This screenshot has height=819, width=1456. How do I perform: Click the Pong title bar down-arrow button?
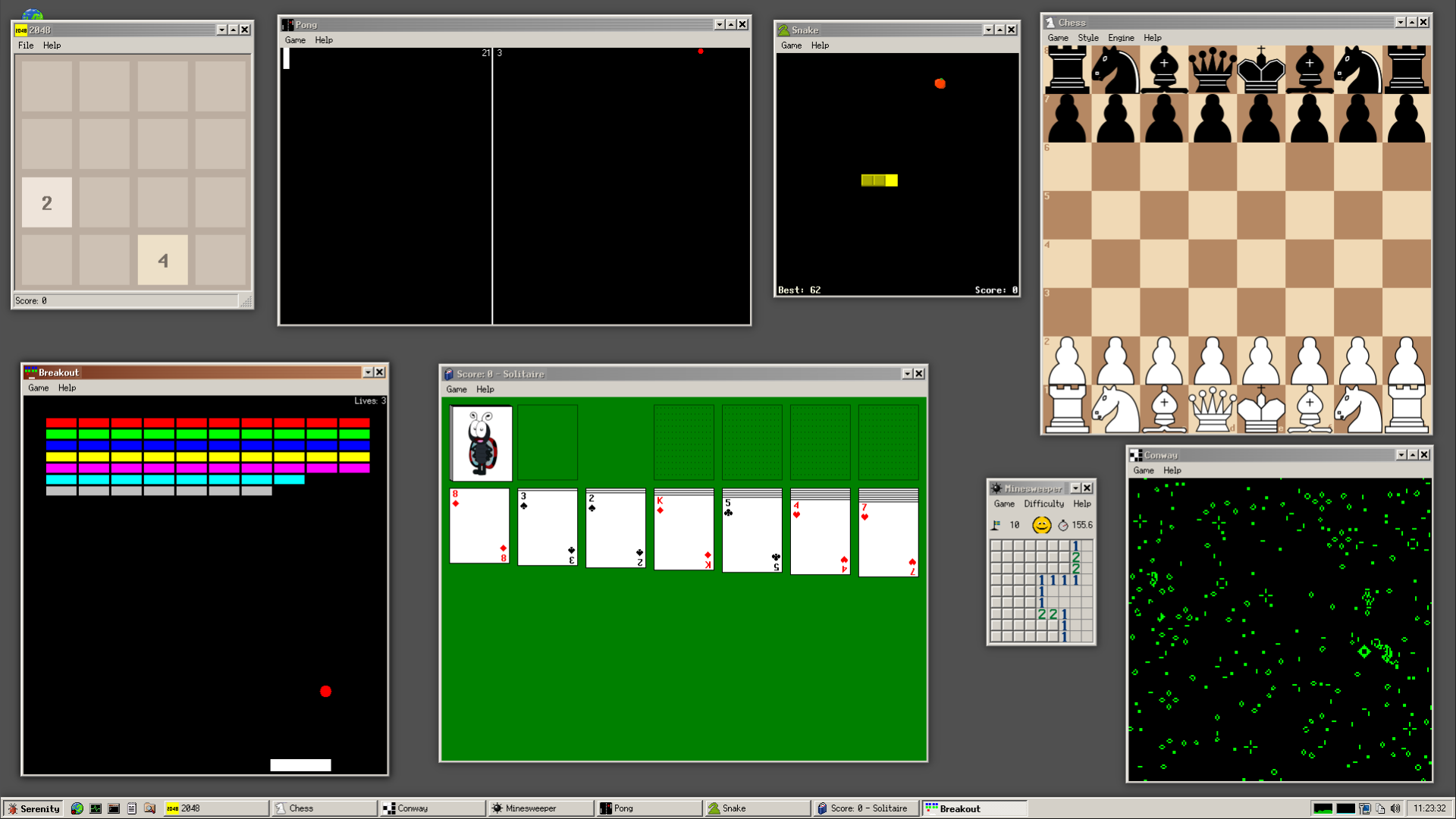pyautogui.click(x=719, y=24)
